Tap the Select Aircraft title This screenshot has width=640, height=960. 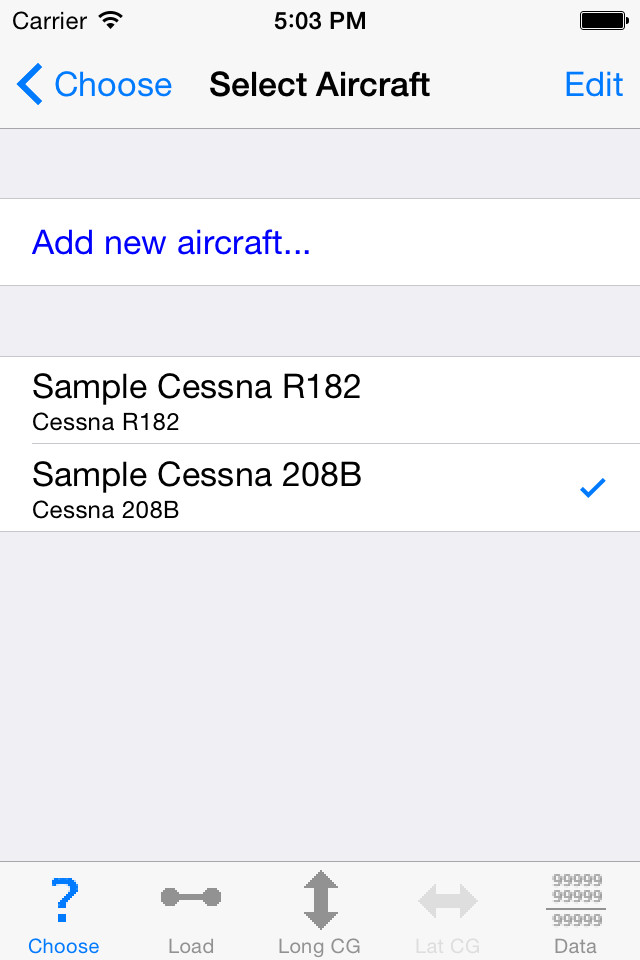[x=320, y=84]
